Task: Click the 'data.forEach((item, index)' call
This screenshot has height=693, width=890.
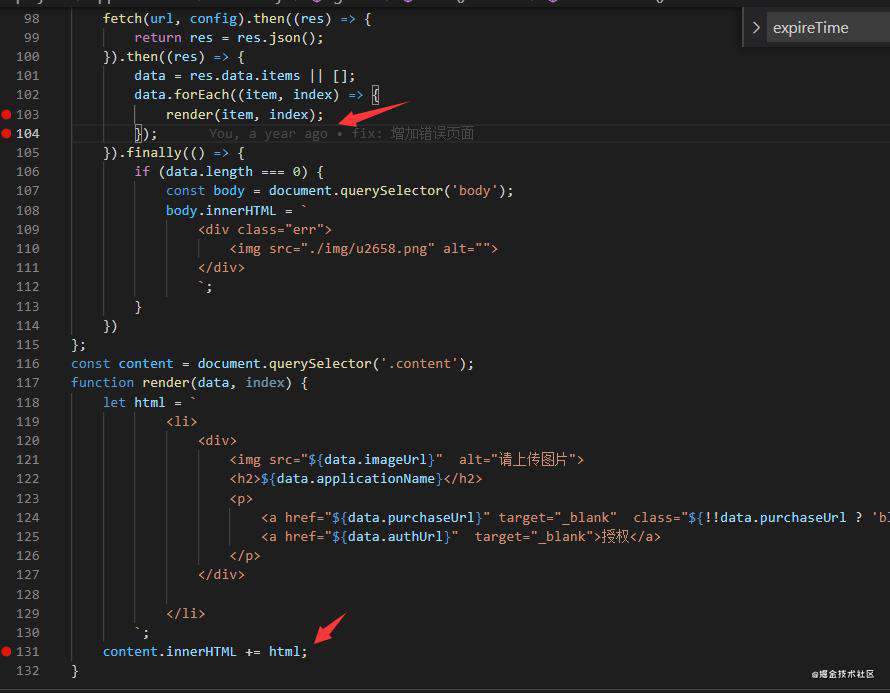Action: pos(237,95)
